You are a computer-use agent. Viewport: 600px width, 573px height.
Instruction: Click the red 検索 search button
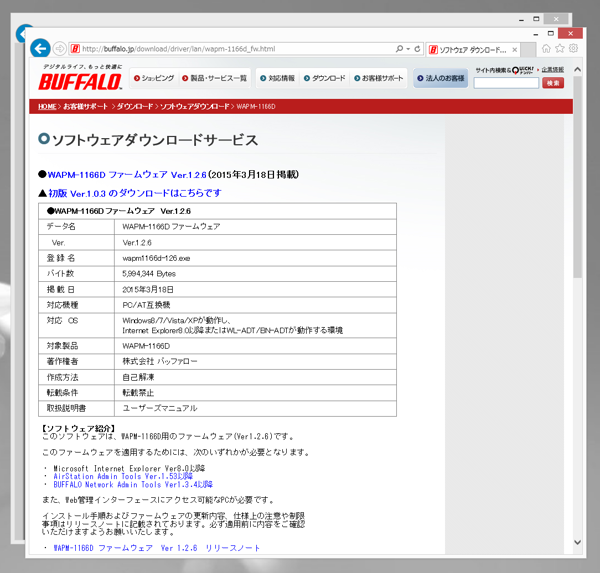(553, 83)
